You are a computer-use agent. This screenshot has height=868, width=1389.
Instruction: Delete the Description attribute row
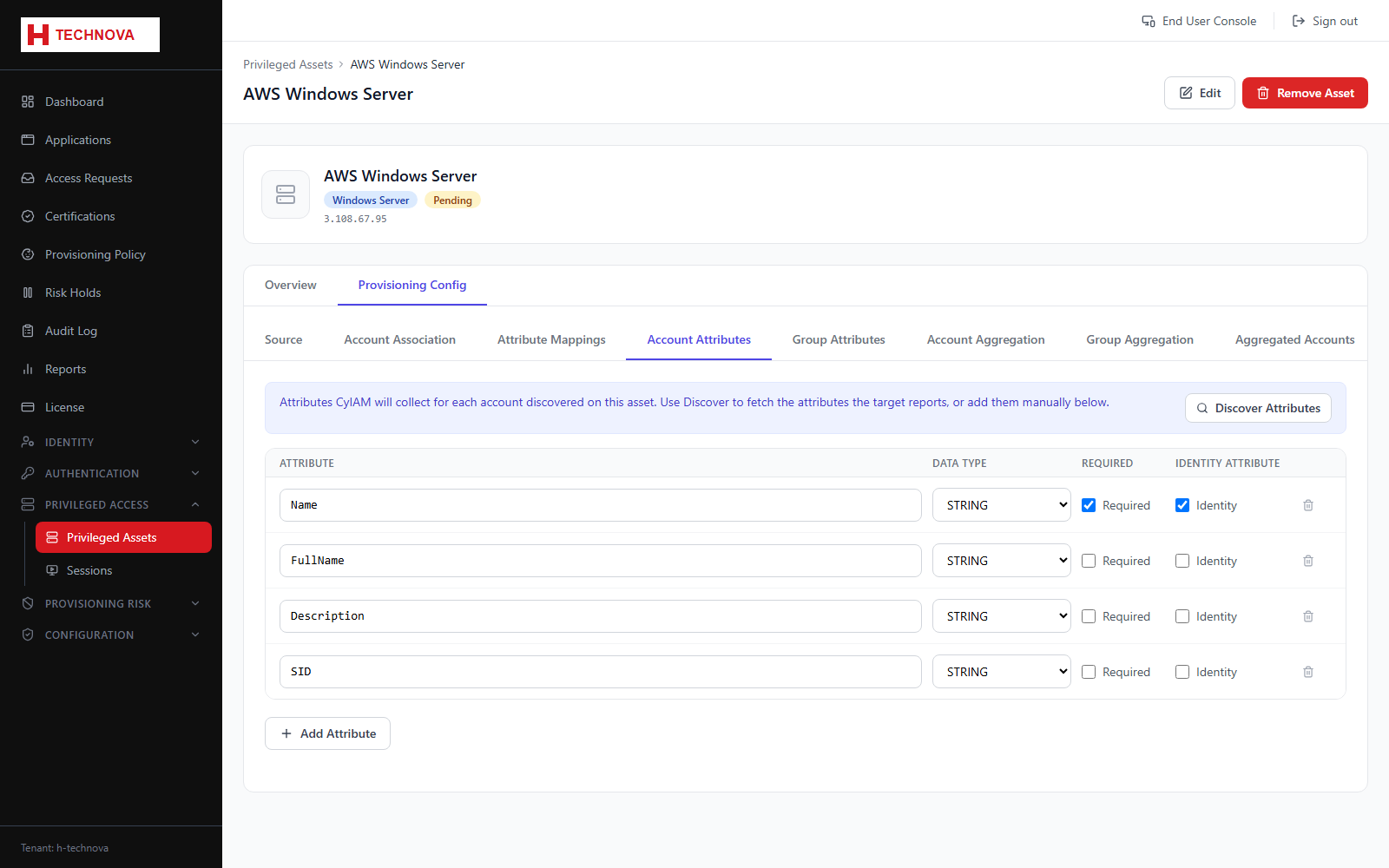(1308, 616)
